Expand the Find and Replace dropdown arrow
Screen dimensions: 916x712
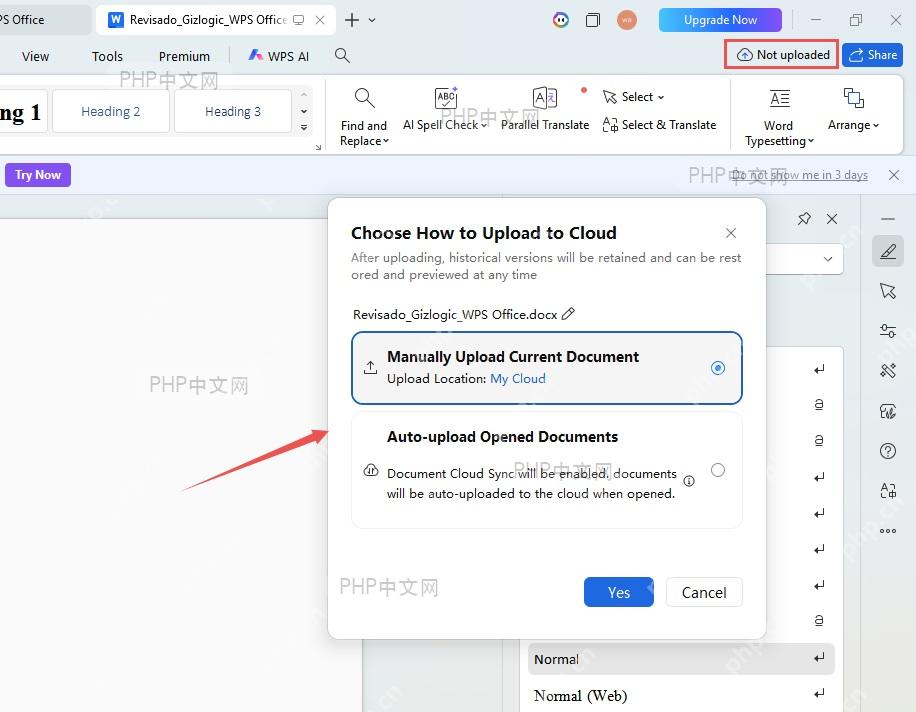(x=386, y=141)
